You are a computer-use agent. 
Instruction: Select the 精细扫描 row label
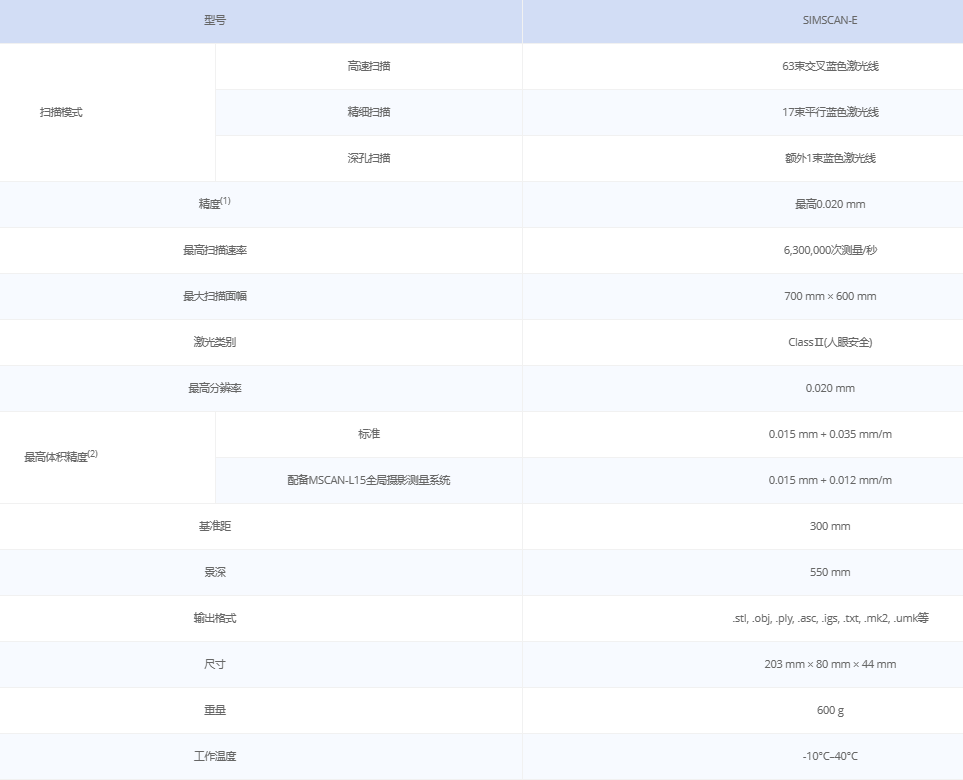click(368, 112)
